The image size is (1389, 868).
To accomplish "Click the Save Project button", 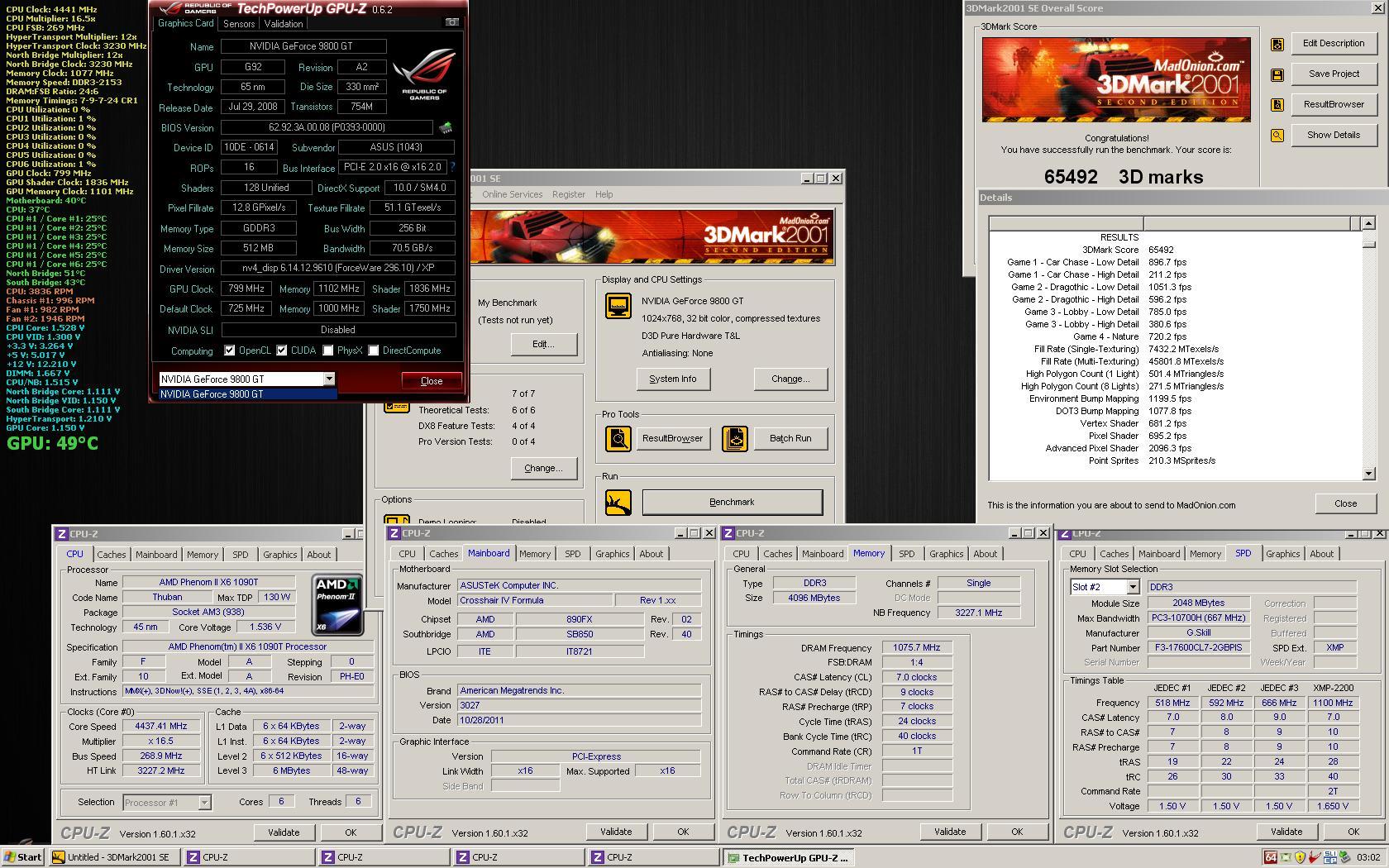I will point(1334,74).
